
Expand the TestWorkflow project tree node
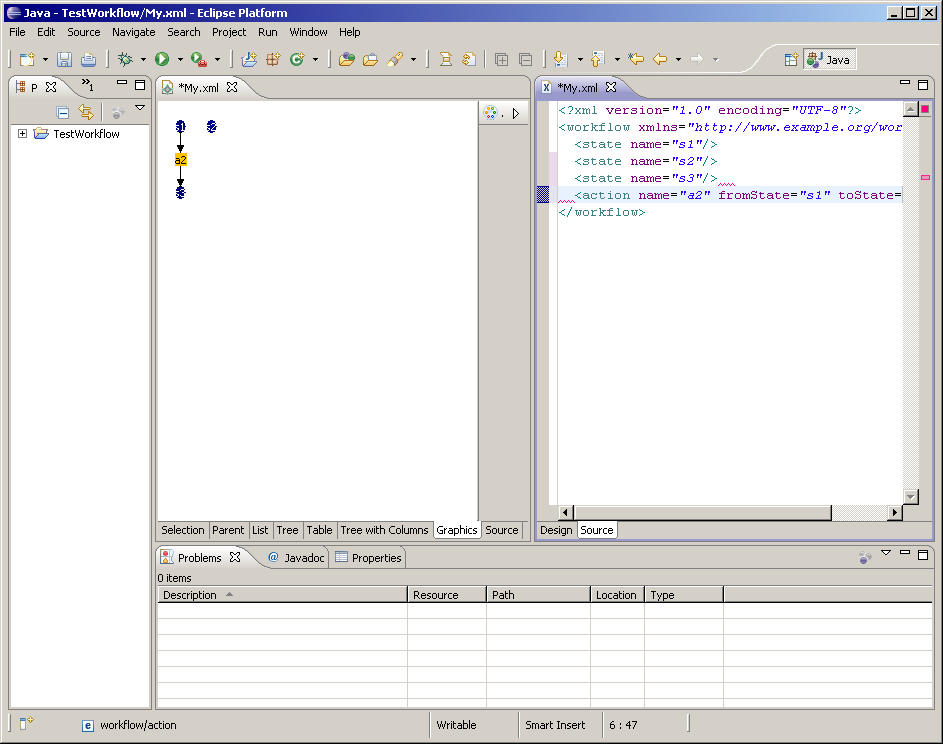tap(22, 134)
